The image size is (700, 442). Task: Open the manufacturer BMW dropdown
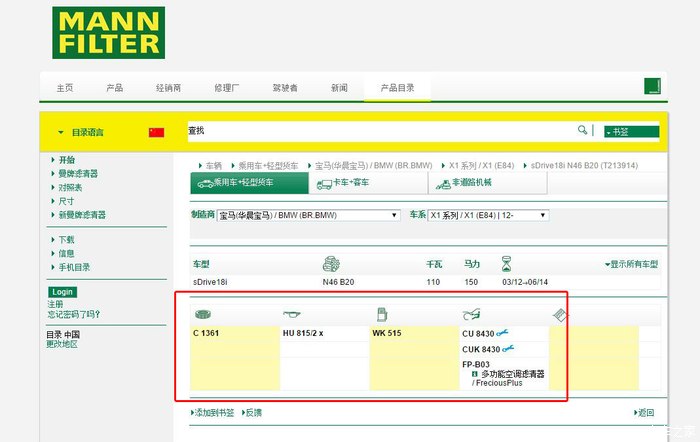308,215
